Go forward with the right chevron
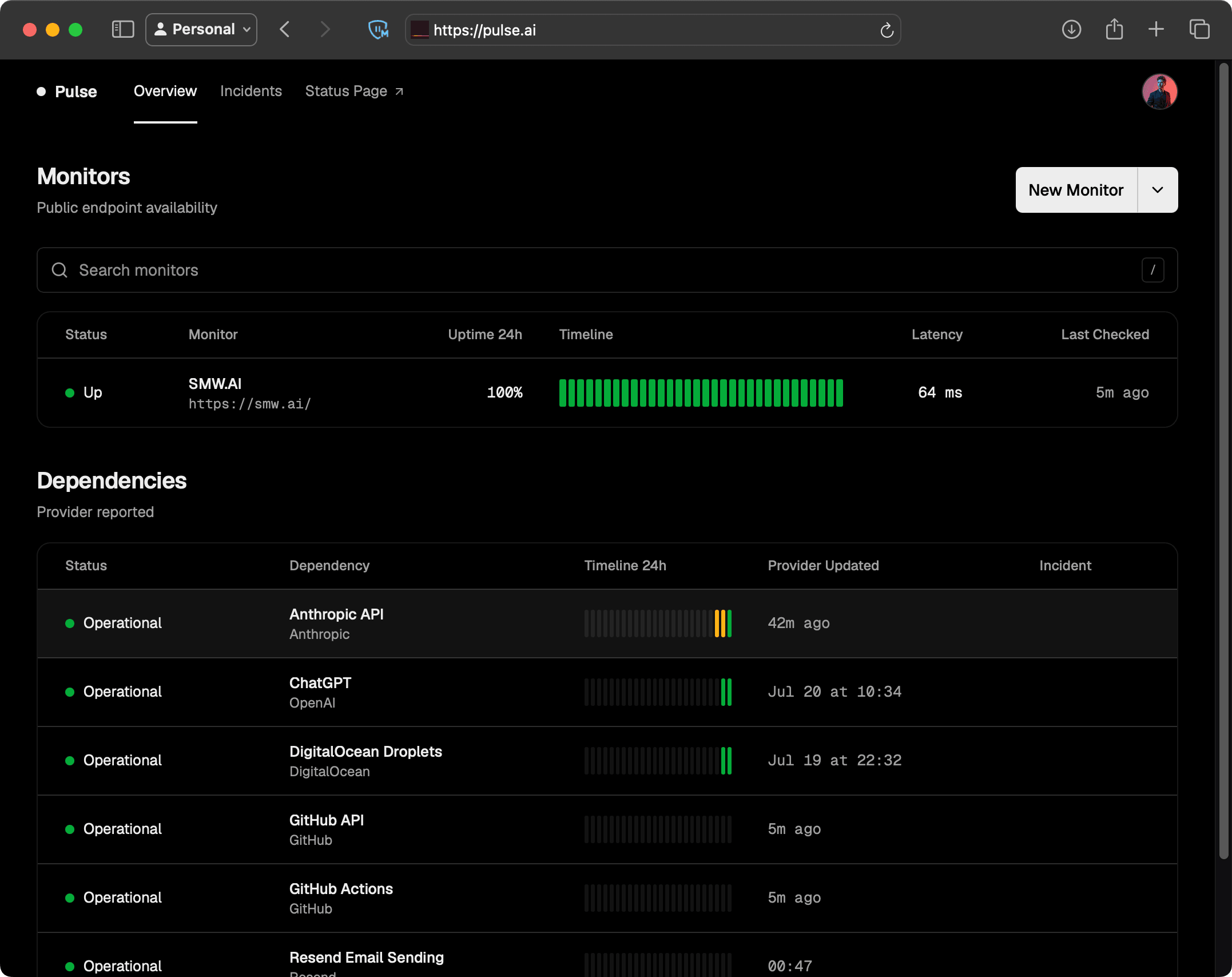This screenshot has height=977, width=1232. (x=325, y=29)
